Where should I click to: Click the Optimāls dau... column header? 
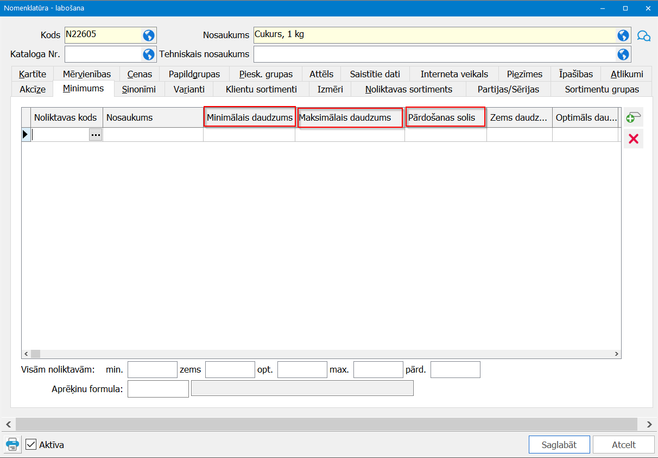(x=585, y=118)
